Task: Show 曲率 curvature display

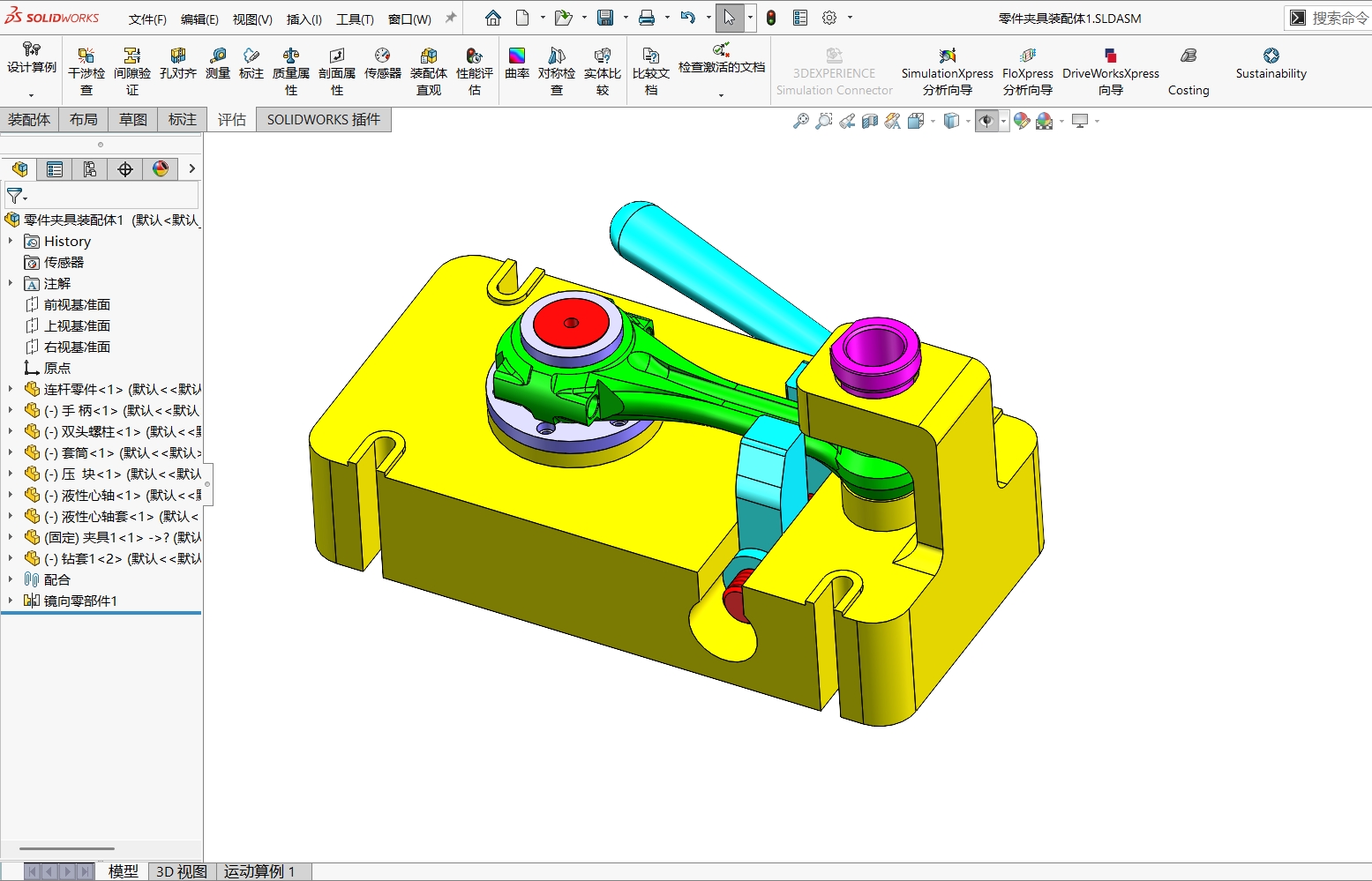Action: click(517, 63)
